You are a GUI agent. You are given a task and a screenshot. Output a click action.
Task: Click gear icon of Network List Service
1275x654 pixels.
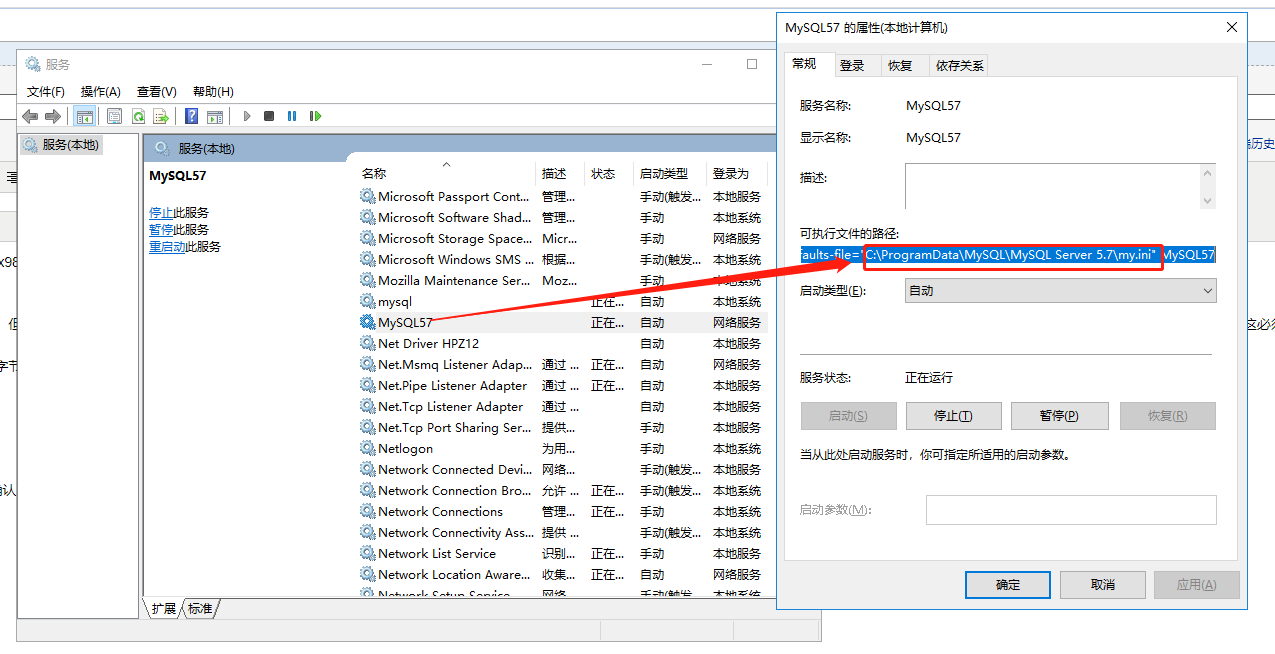(x=368, y=553)
